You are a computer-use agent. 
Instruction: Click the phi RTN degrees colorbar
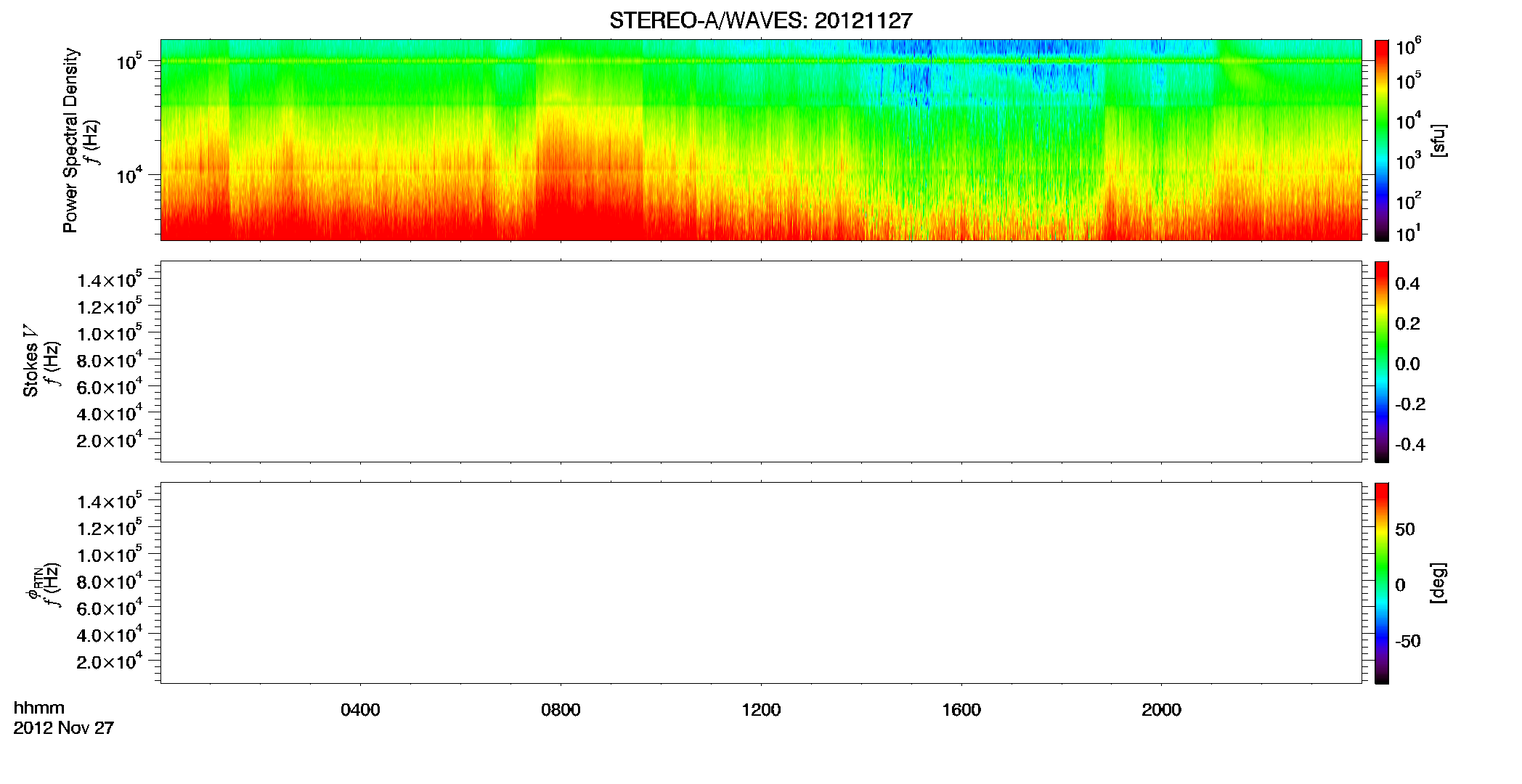[1382, 583]
